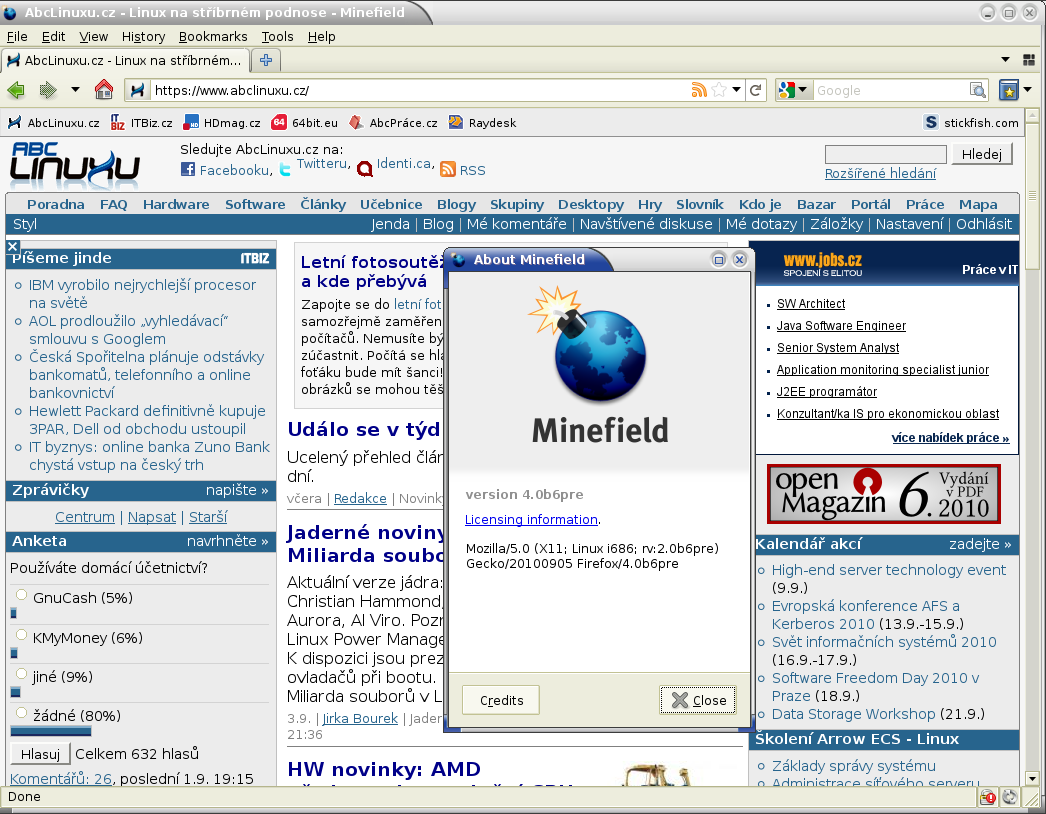This screenshot has width=1046, height=814.
Task: Open the Tools menu
Action: point(278,37)
